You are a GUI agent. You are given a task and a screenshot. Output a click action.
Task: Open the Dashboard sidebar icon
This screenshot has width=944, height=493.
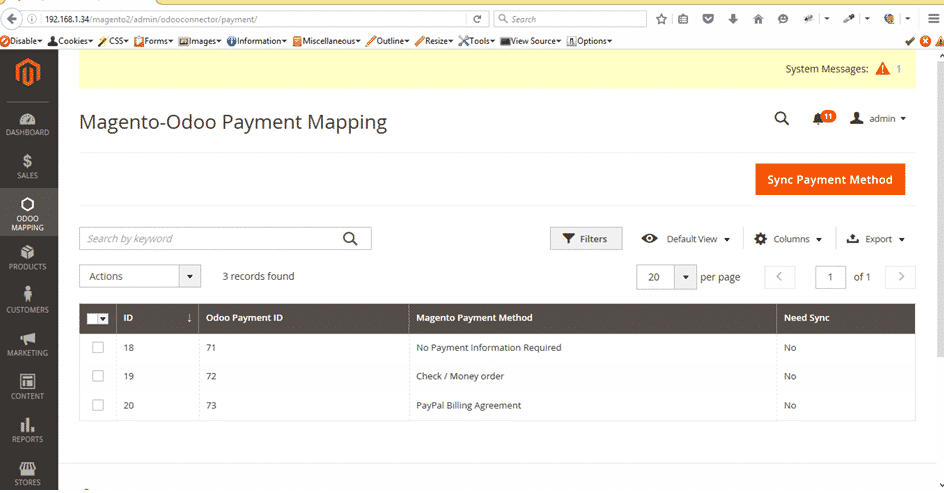pyautogui.click(x=28, y=125)
